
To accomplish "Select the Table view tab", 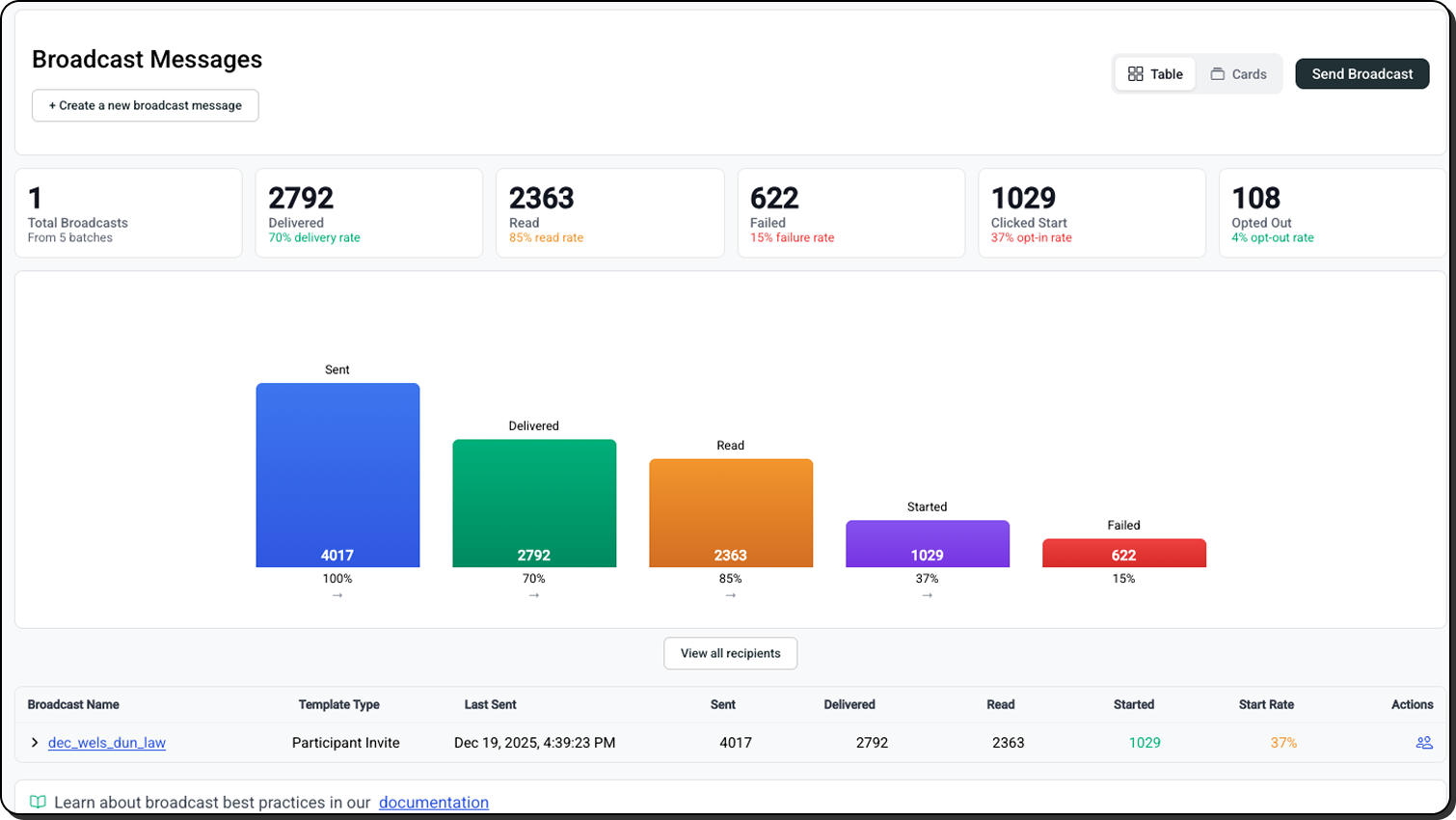I will click(1155, 74).
